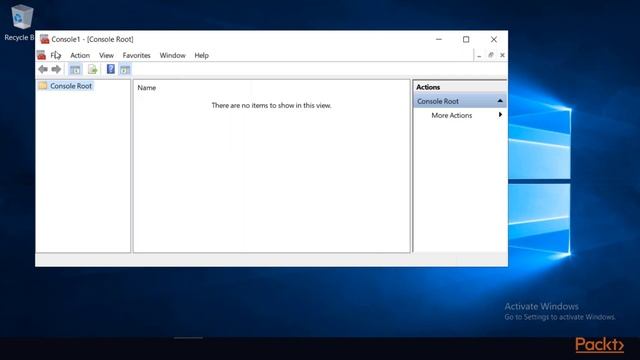This screenshot has width=640, height=360.
Task: Click the Name column header
Action: (x=147, y=88)
